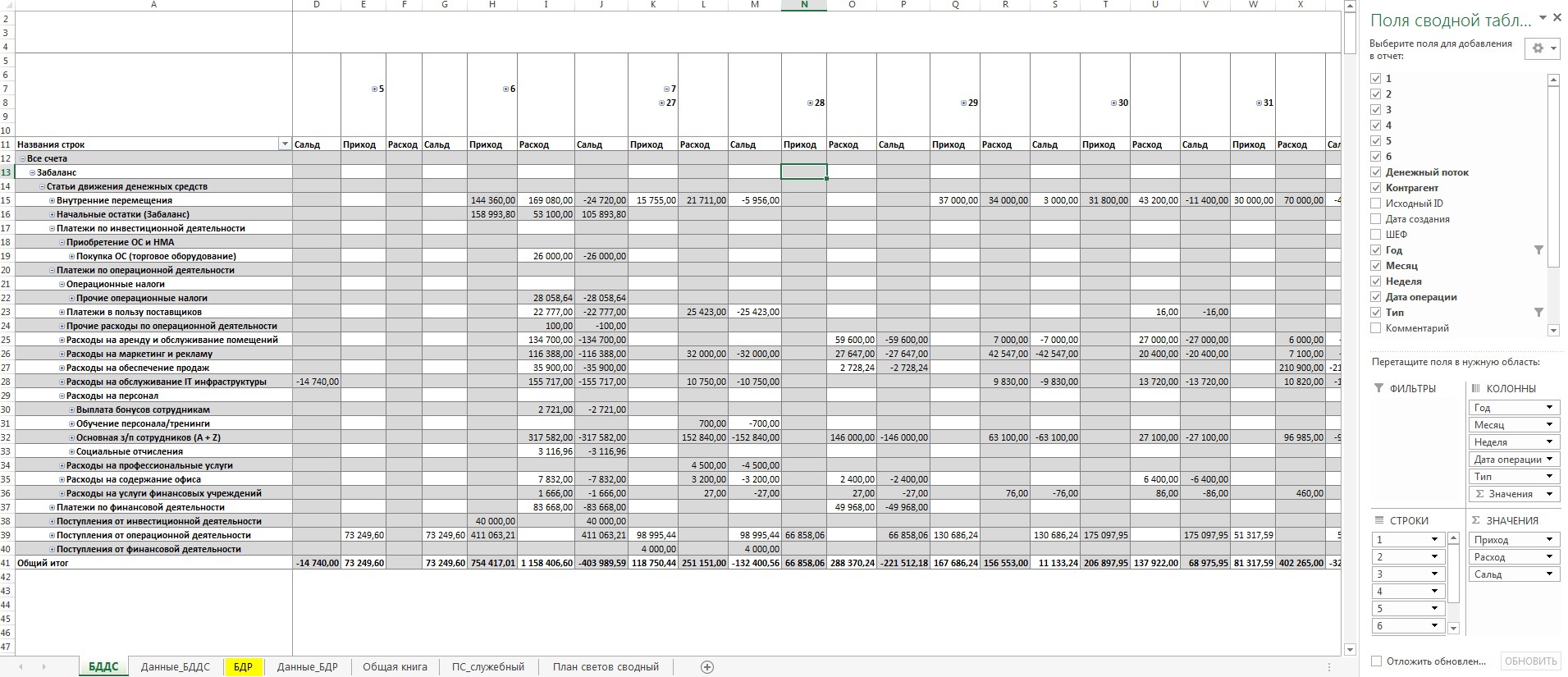The width and height of the screenshot is (1568, 677).
Task: Uncheck the Неделя field checkbox
Action: click(1376, 281)
